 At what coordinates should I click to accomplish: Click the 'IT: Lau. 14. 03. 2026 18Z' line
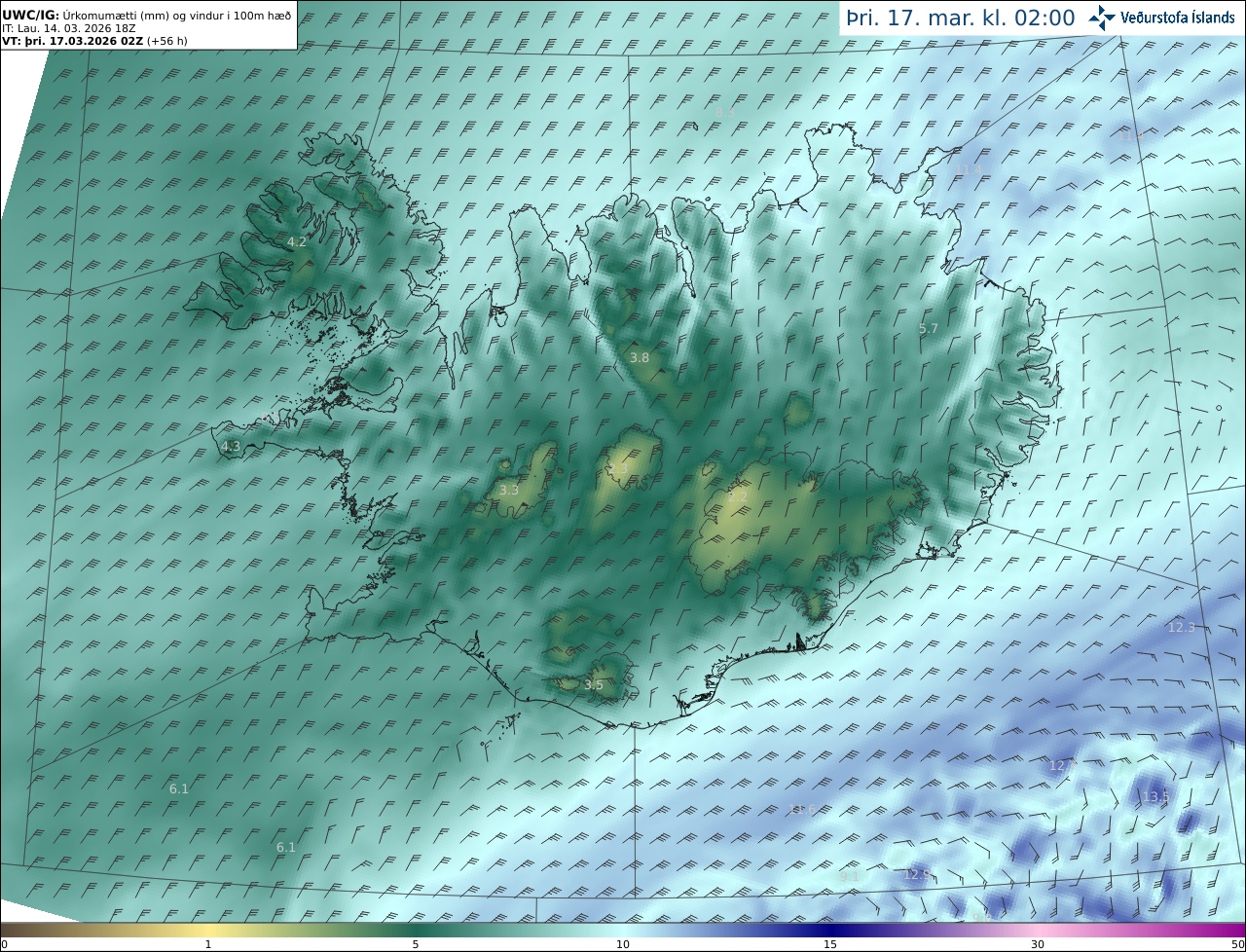pyautogui.click(x=69, y=29)
